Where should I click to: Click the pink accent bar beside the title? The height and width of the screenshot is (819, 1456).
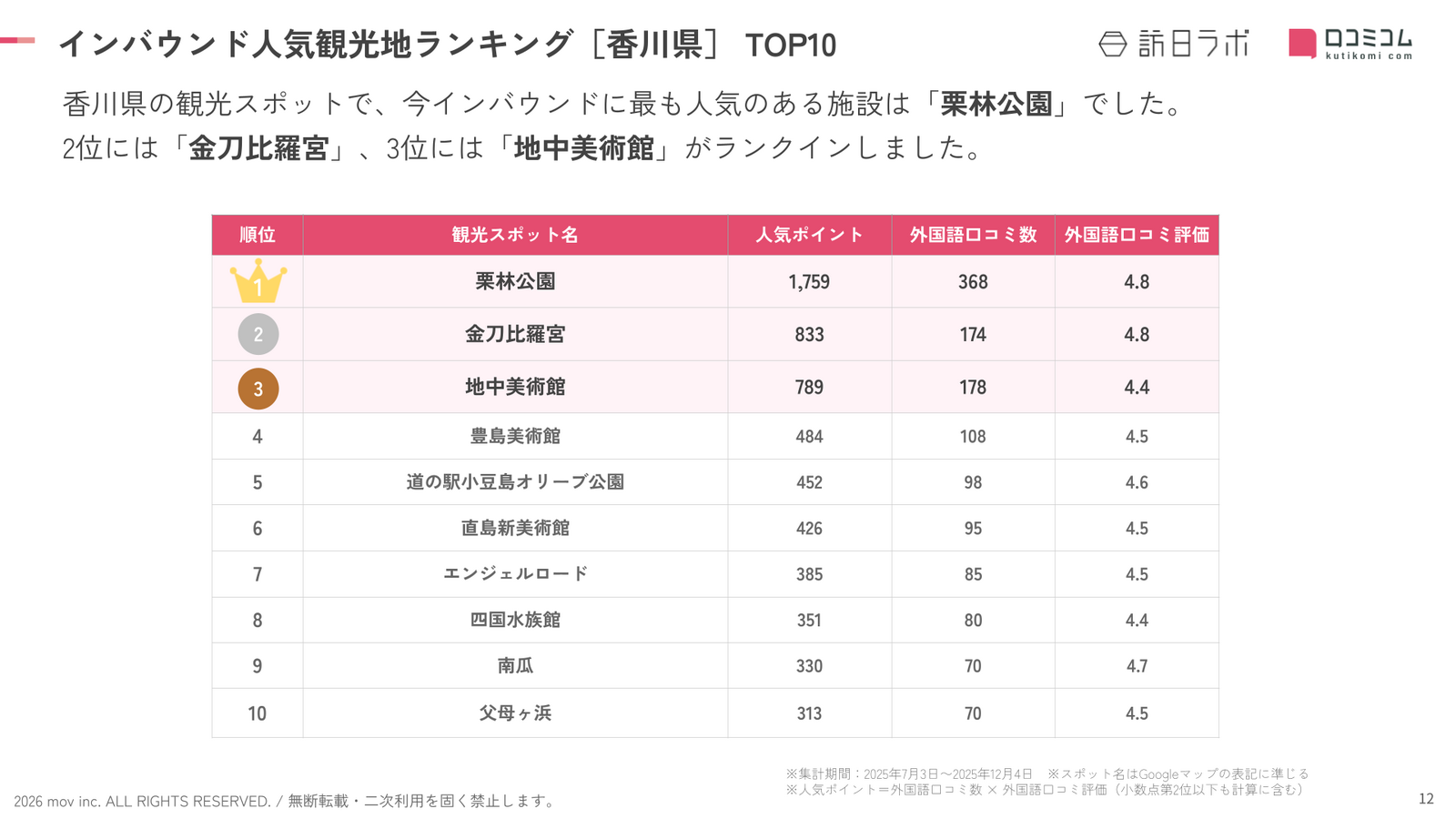17,40
